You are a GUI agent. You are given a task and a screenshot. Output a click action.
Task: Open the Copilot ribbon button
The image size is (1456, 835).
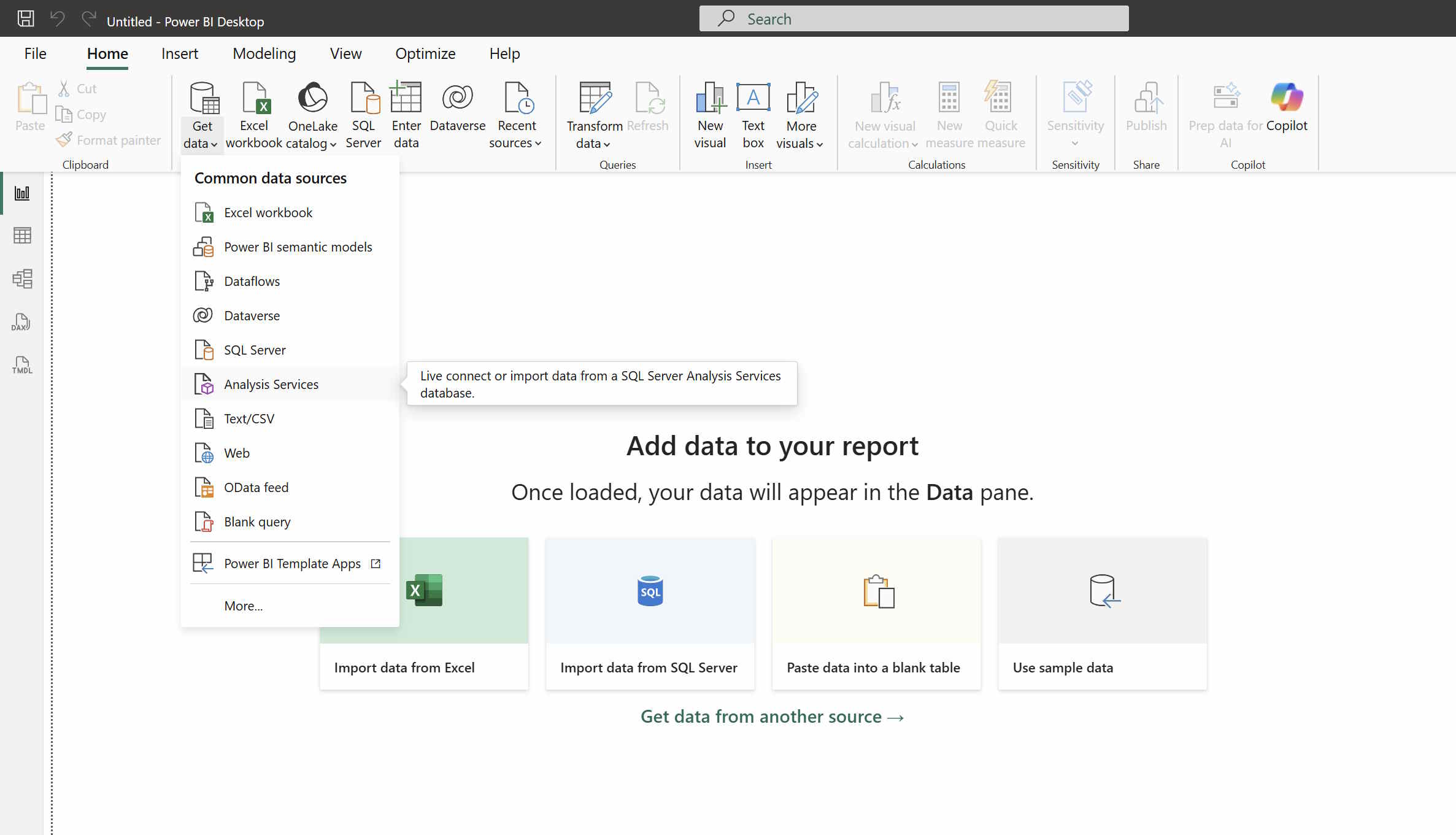[x=1287, y=107]
